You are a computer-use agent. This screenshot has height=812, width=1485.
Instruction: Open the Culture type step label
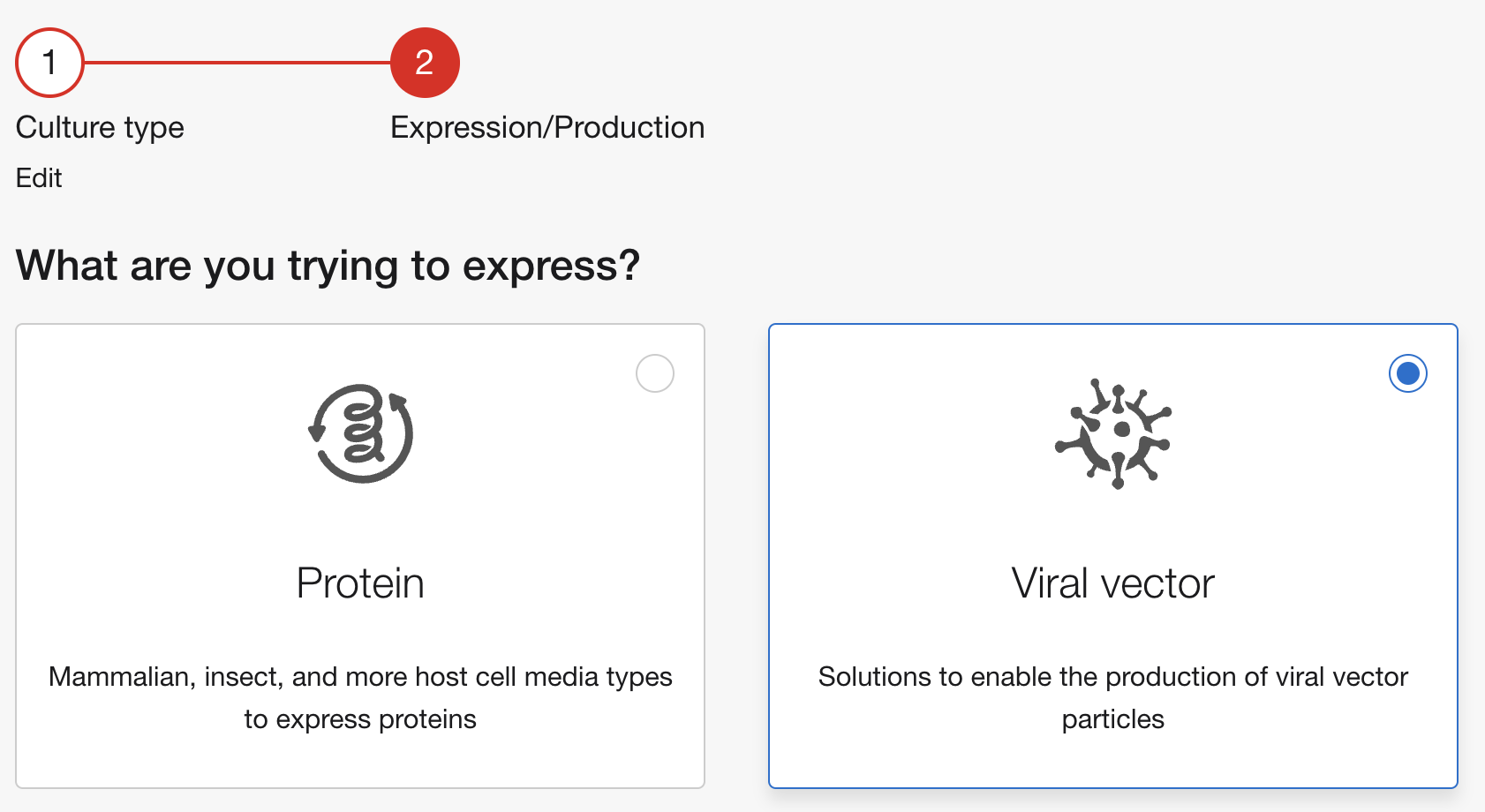point(100,128)
